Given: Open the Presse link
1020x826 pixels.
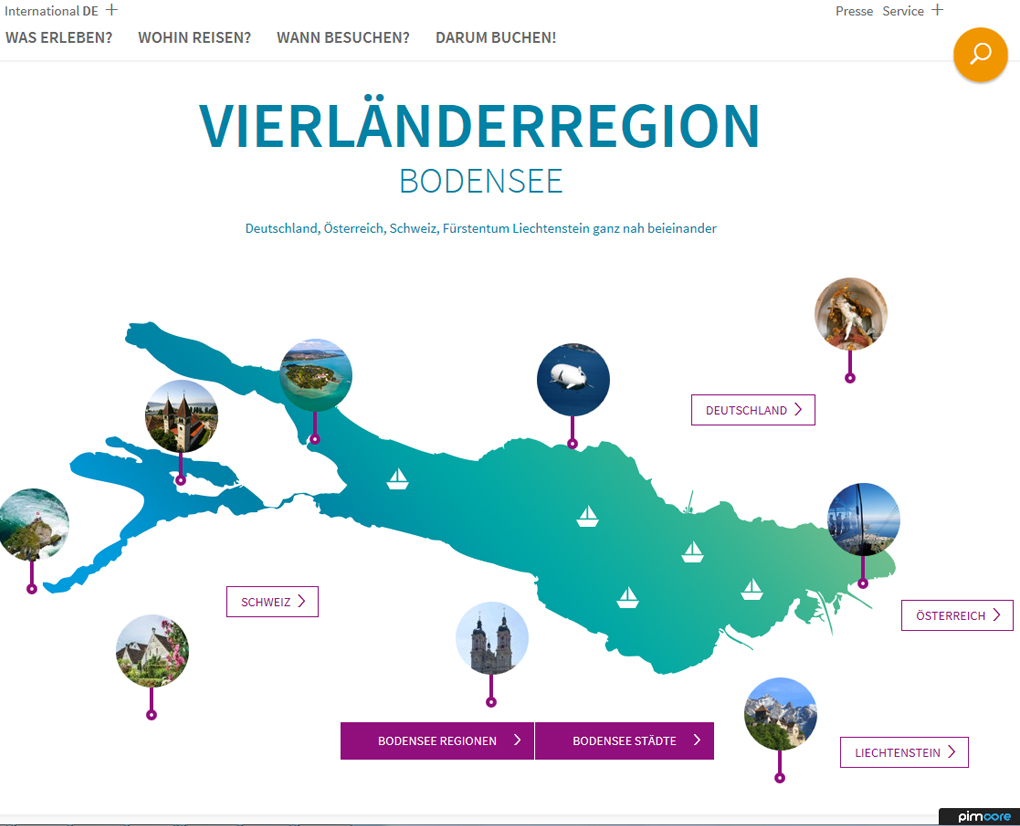Looking at the screenshot, I should tap(854, 11).
